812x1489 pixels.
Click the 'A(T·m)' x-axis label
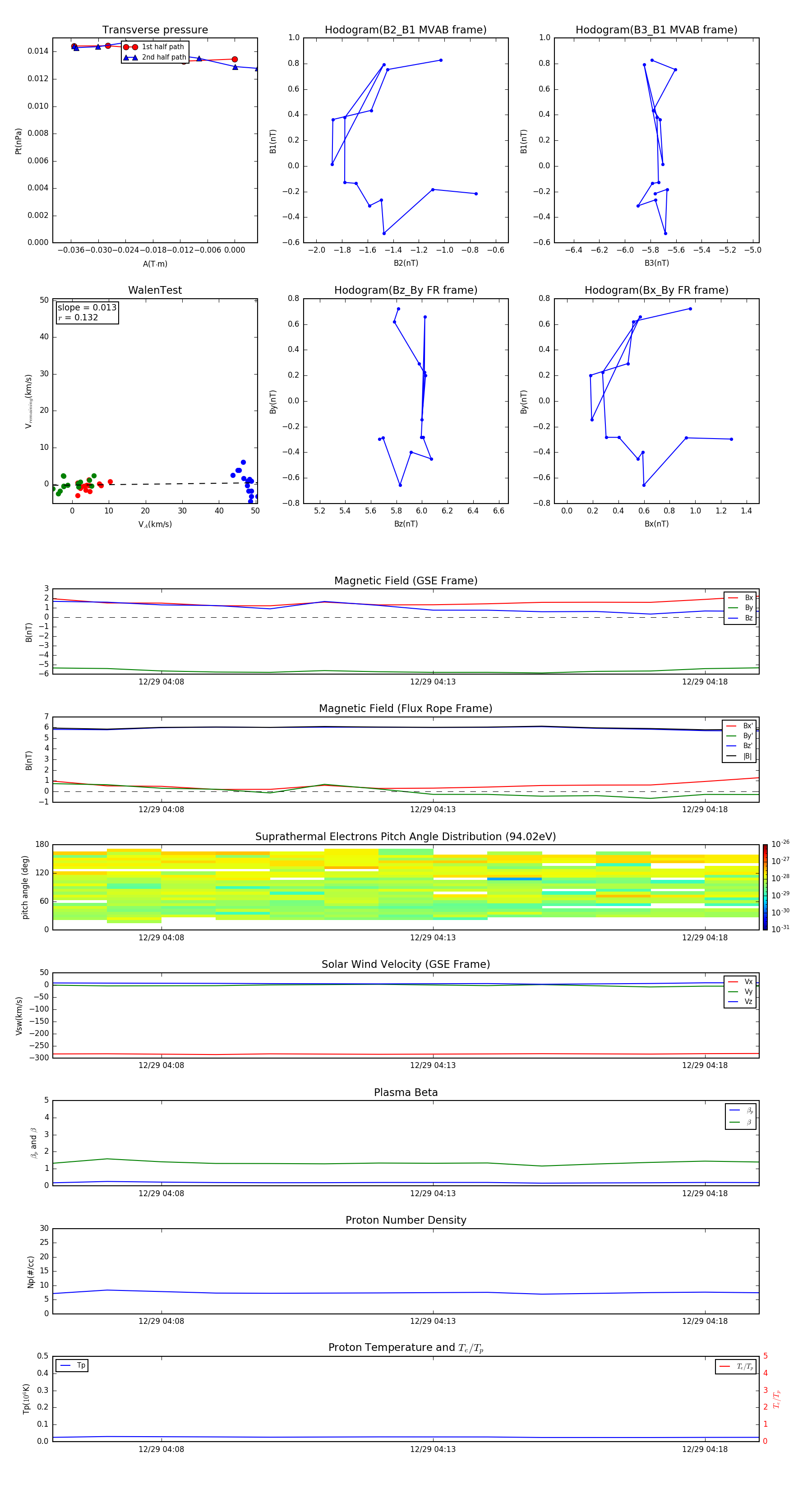click(x=155, y=264)
